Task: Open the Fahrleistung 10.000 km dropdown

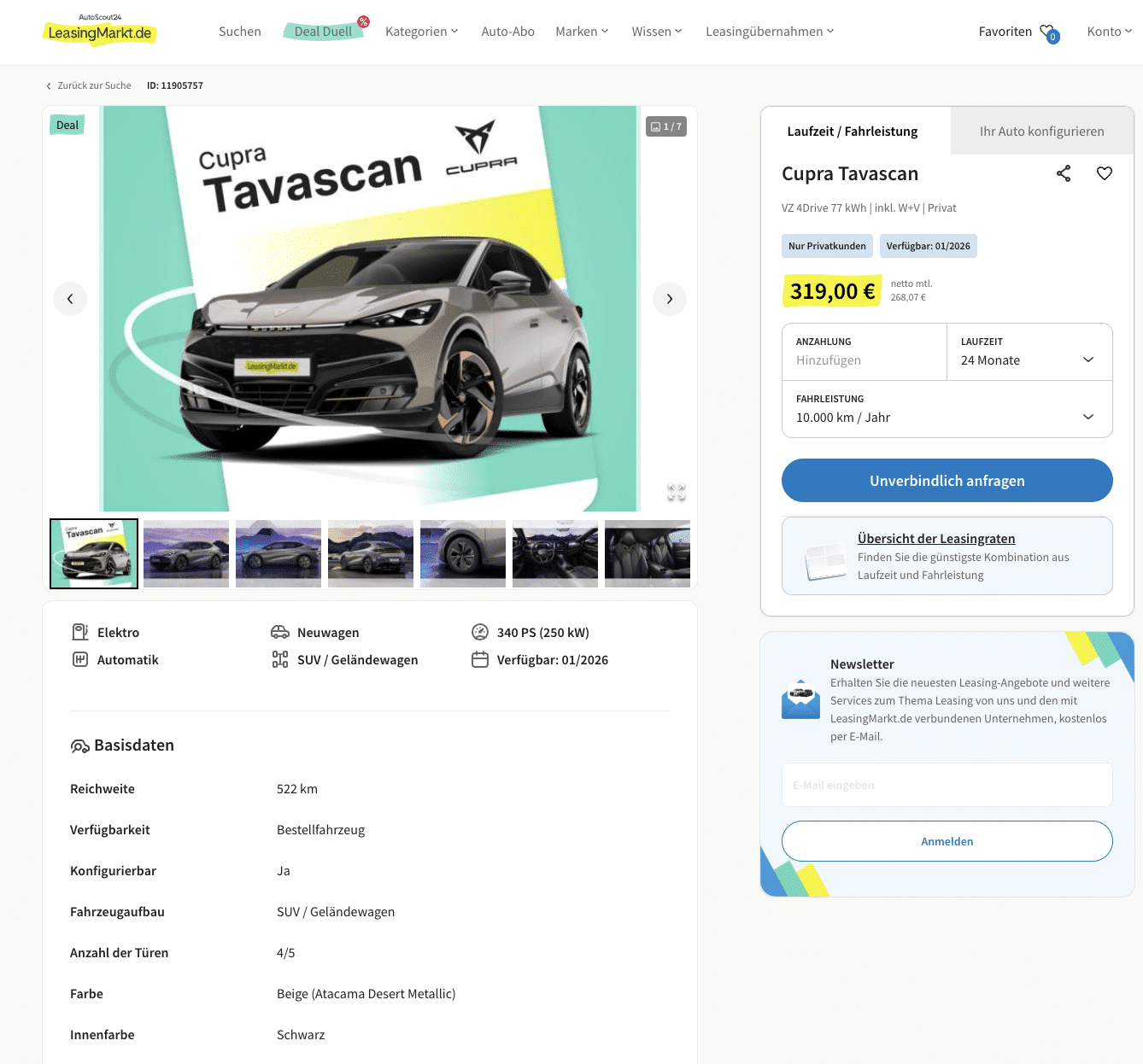Action: pyautogui.click(x=947, y=409)
